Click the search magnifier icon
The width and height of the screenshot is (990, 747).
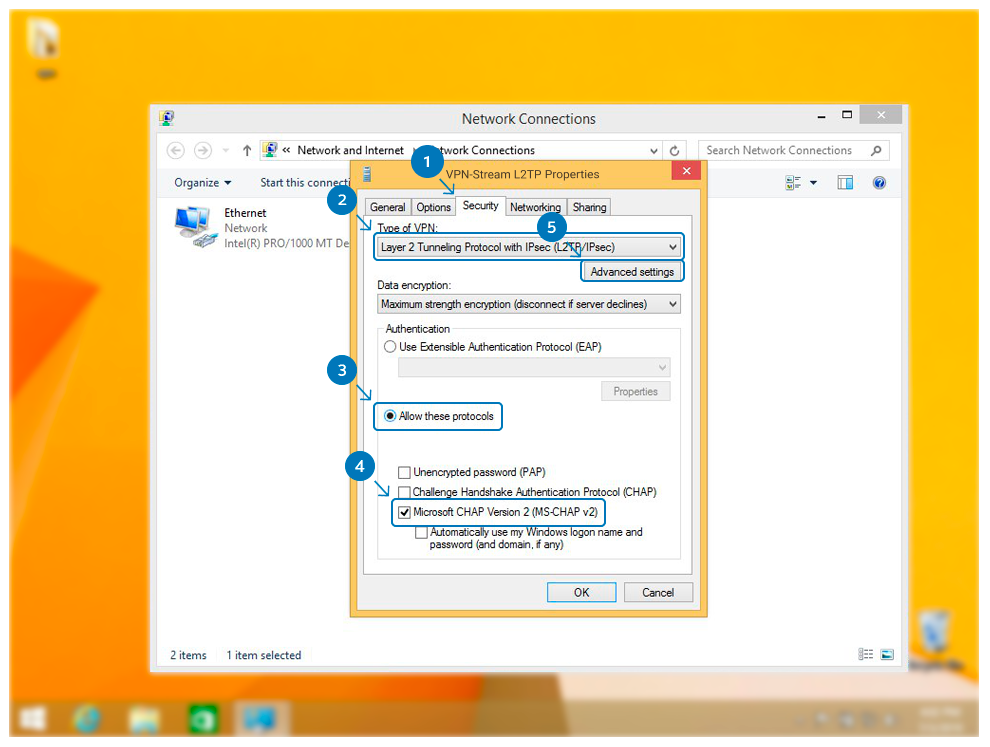click(876, 150)
